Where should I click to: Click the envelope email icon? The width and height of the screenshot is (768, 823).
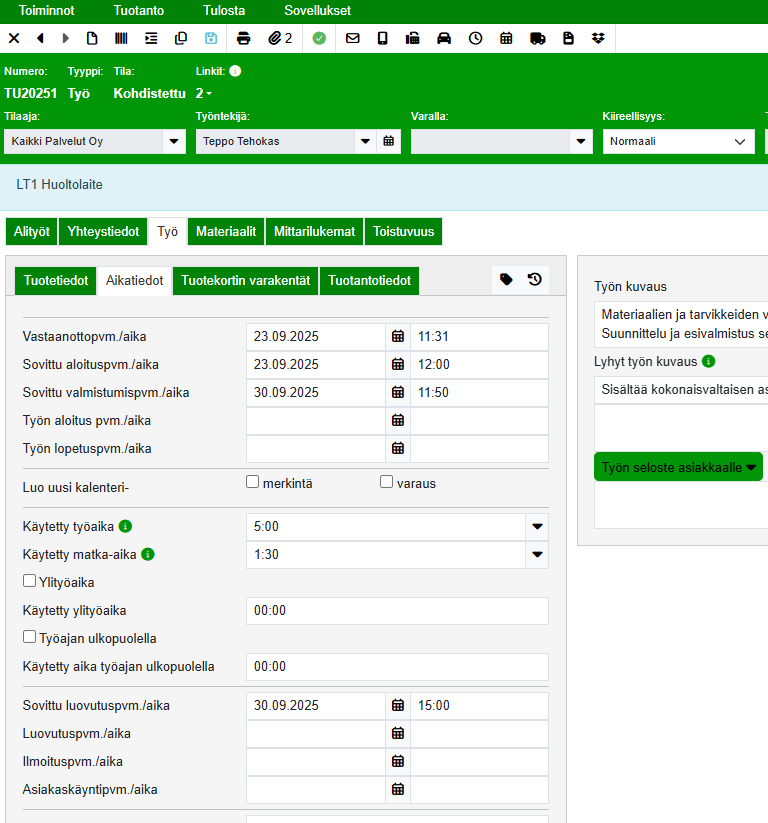pos(352,38)
